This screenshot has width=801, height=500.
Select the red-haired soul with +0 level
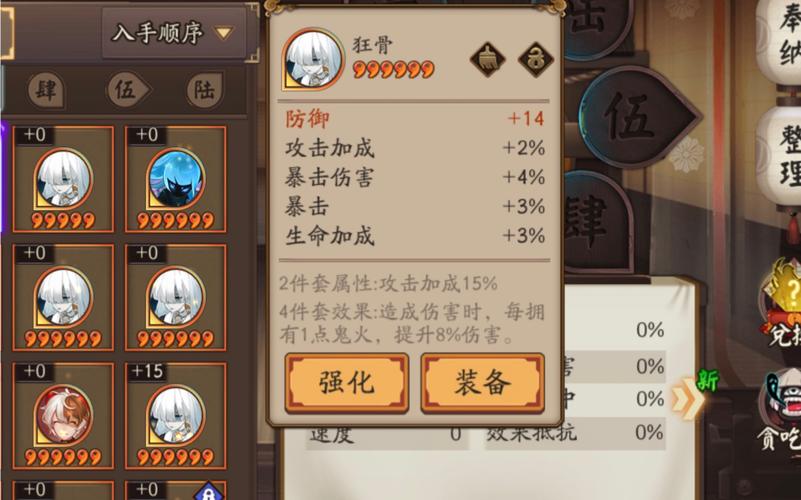tap(63, 416)
